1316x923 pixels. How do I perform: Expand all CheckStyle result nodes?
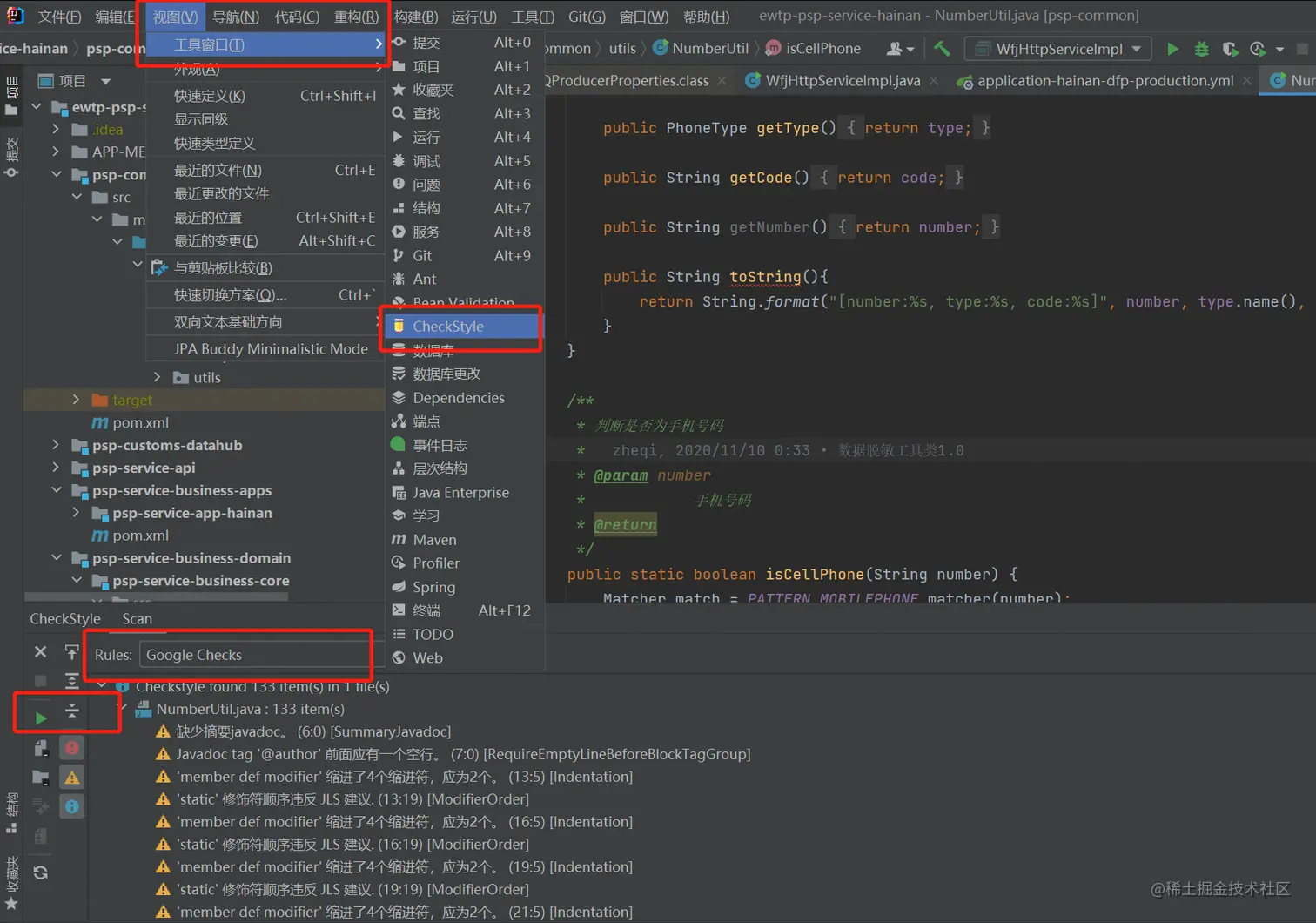tap(72, 680)
